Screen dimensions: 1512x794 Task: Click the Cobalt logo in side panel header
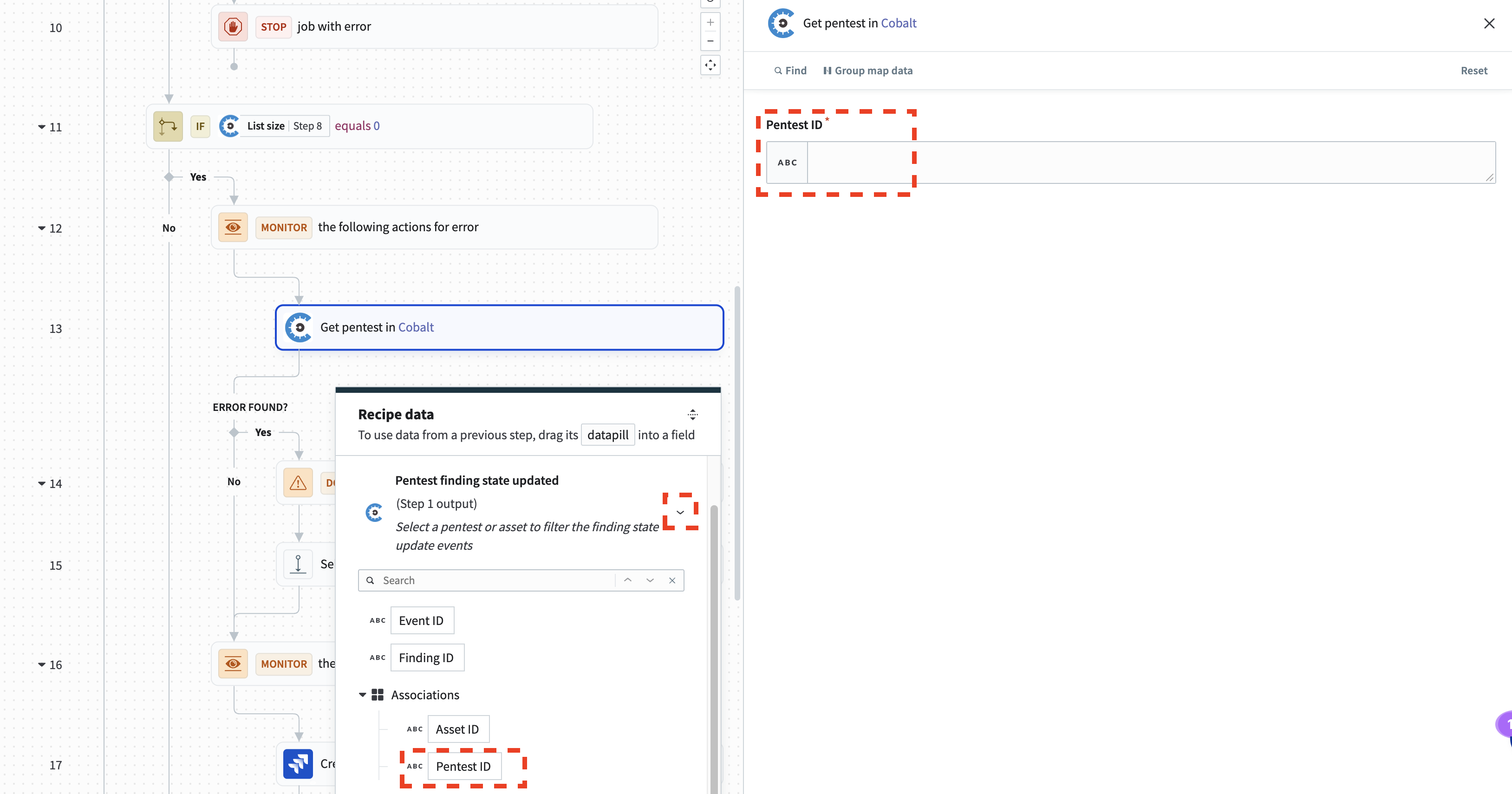pos(782,24)
